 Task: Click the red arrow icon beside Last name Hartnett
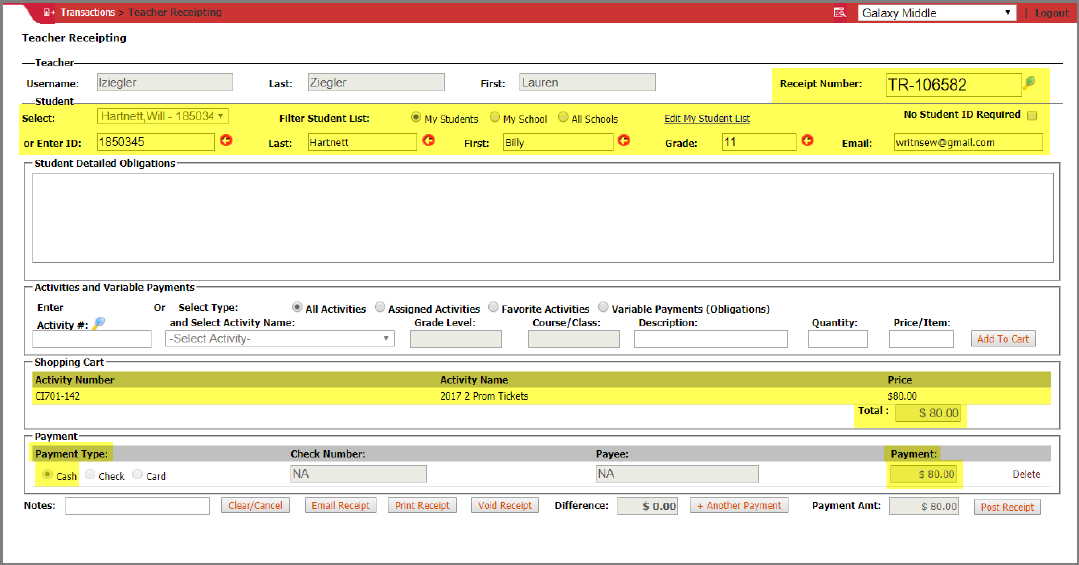428,140
